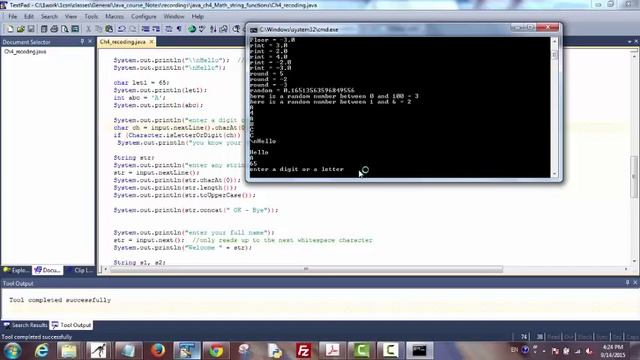Launch Internet Explorer from the taskbar

click(41, 351)
